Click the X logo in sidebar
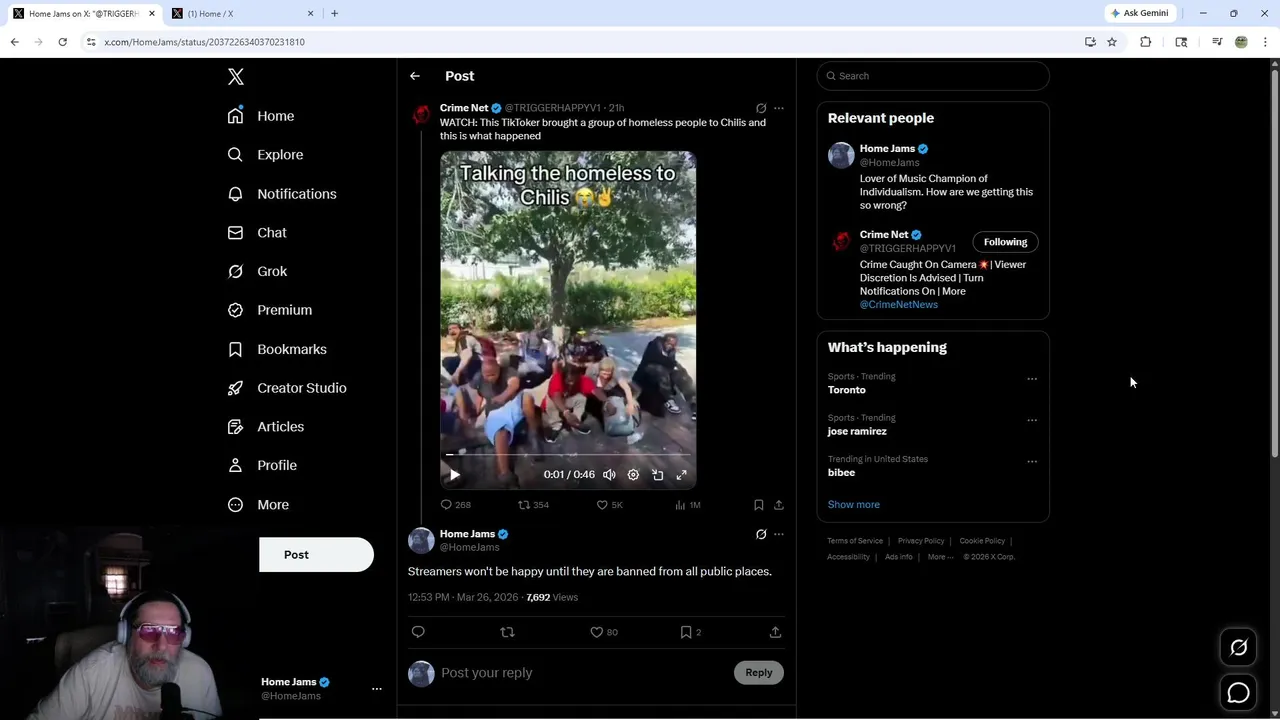Viewport: 1280px width, 720px height. [236, 77]
